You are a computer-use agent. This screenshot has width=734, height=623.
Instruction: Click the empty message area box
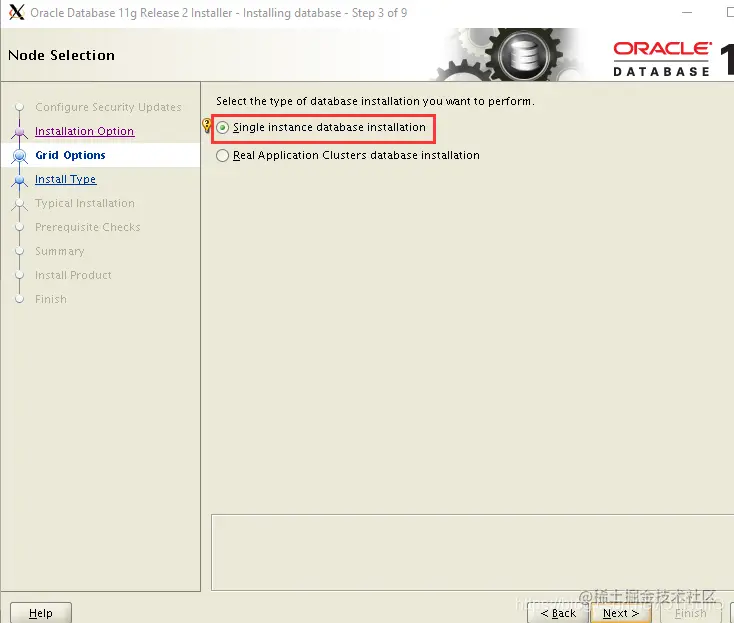pos(472,552)
